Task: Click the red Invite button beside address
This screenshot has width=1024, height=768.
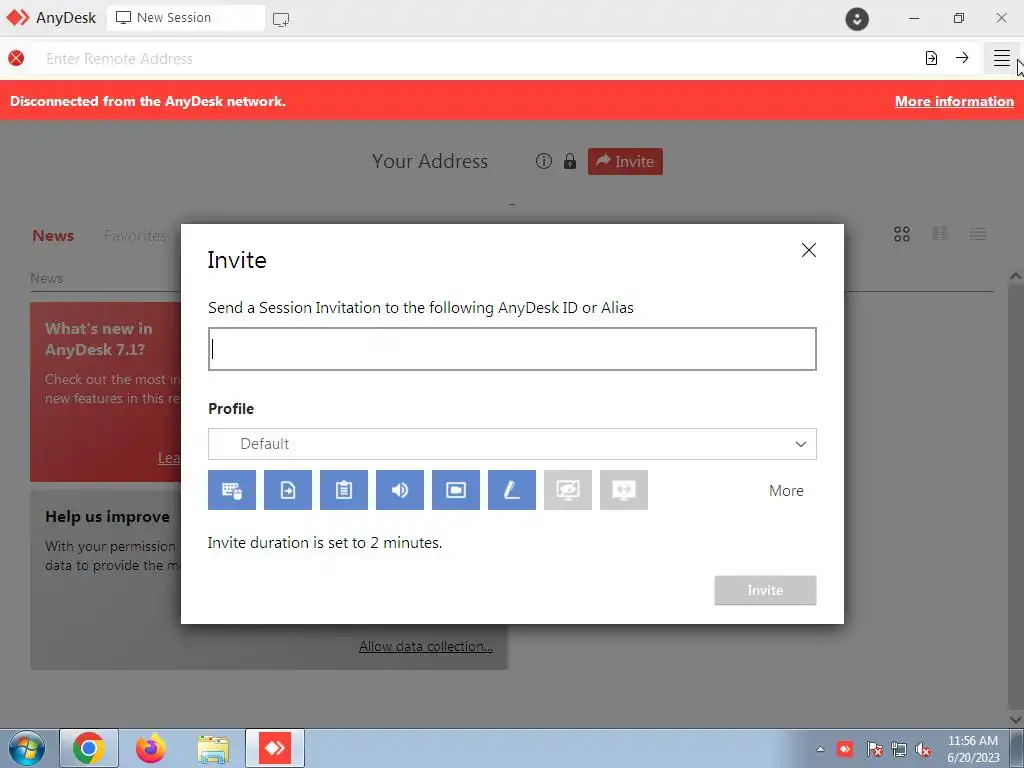Action: point(625,161)
